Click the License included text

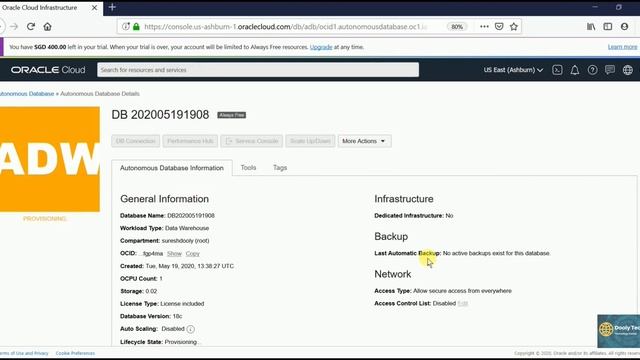[x=182, y=304]
